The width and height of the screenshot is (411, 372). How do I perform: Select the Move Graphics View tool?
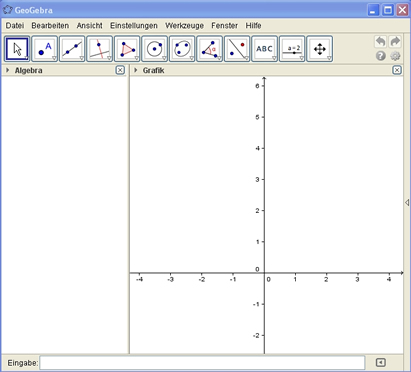[320, 49]
